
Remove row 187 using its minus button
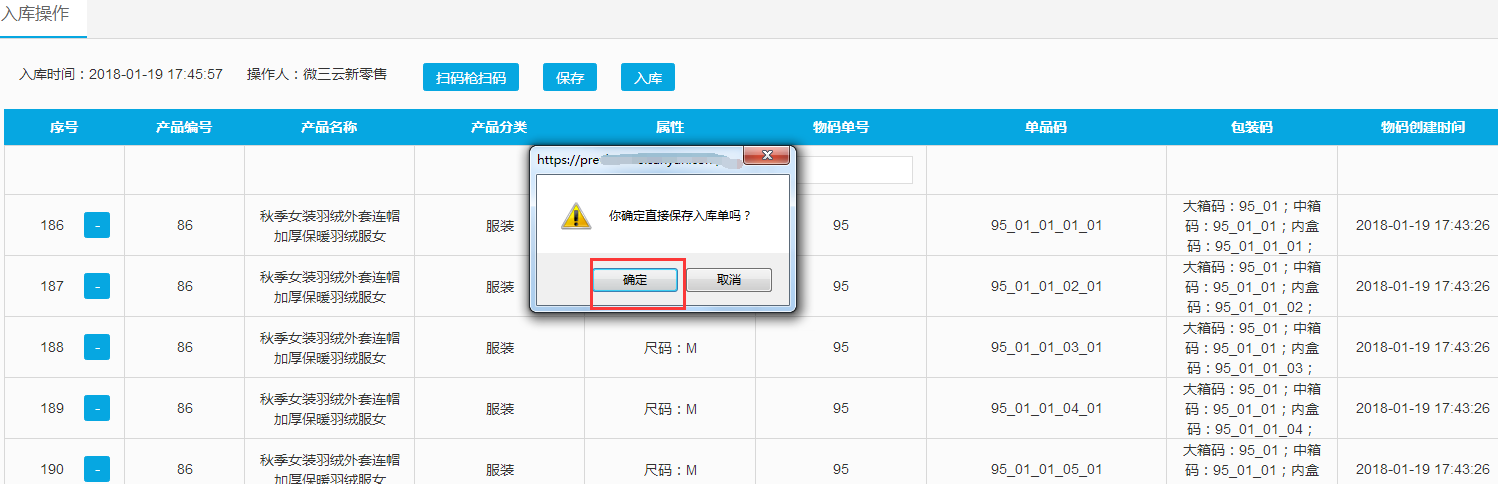[x=96, y=286]
